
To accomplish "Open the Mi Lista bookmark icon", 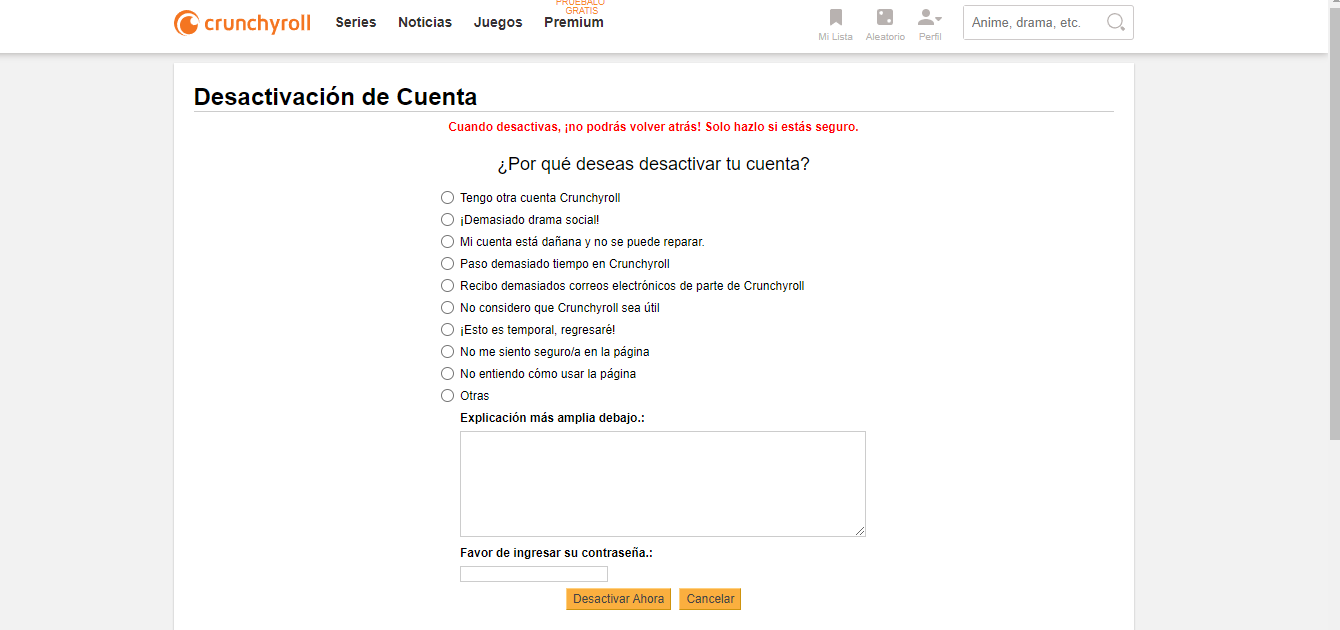I will [x=835, y=18].
